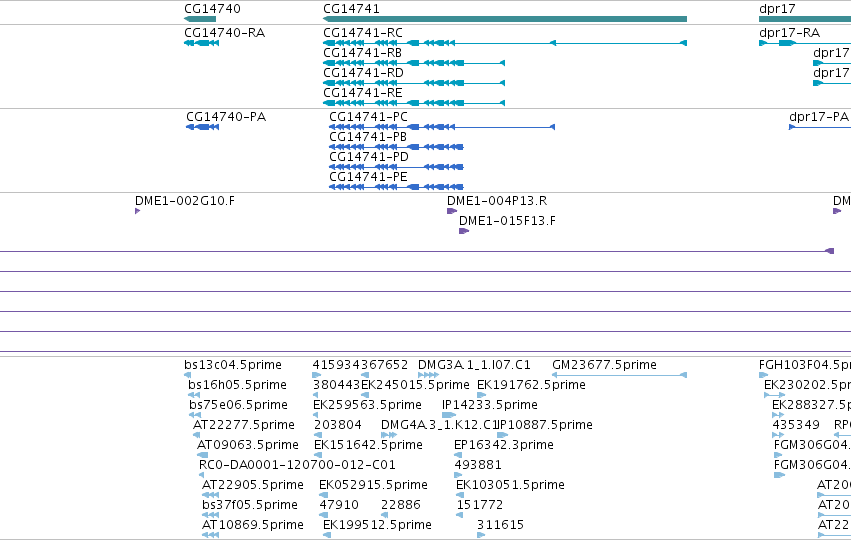Click the CG14741-PC protein label
The width and height of the screenshot is (851, 540).
tap(369, 117)
